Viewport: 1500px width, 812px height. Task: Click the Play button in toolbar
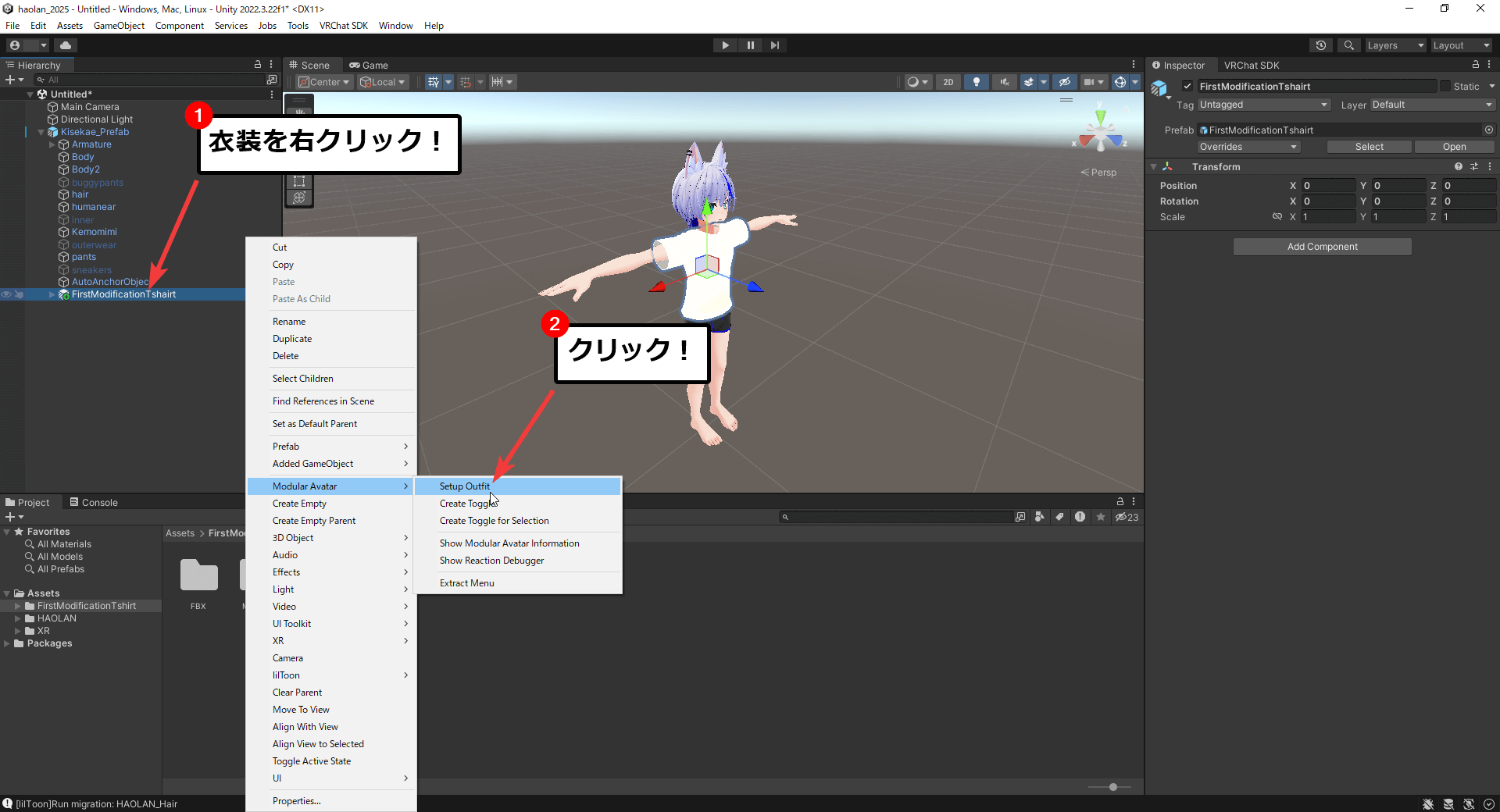[725, 45]
